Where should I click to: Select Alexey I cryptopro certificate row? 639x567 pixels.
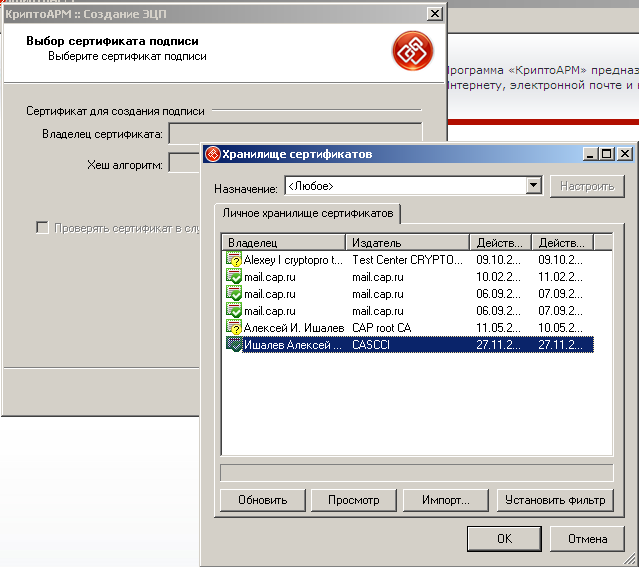coord(409,260)
